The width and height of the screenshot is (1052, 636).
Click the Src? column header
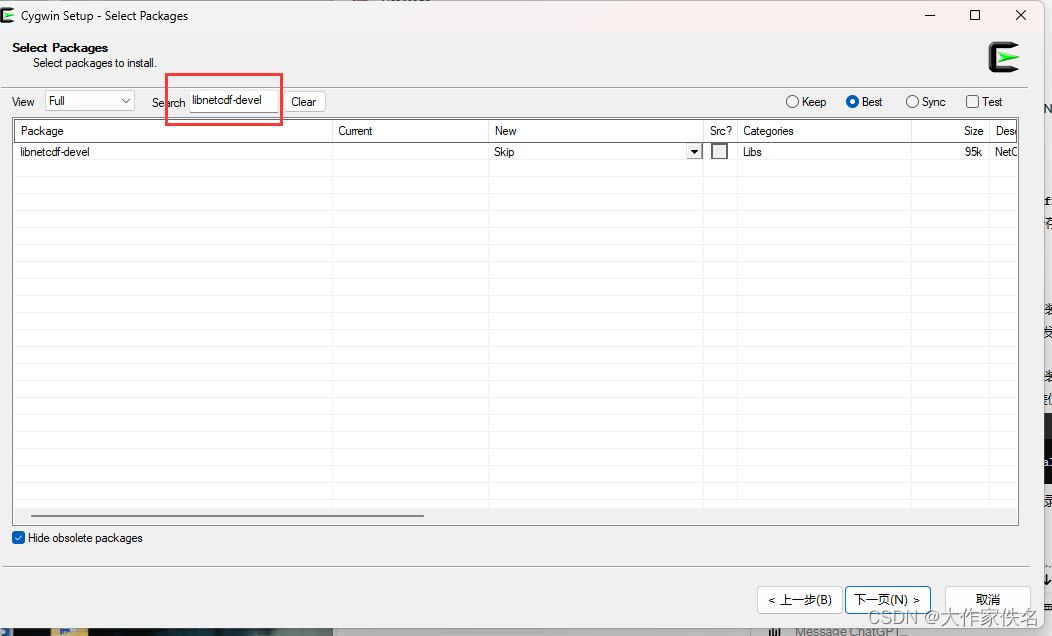pyautogui.click(x=721, y=131)
